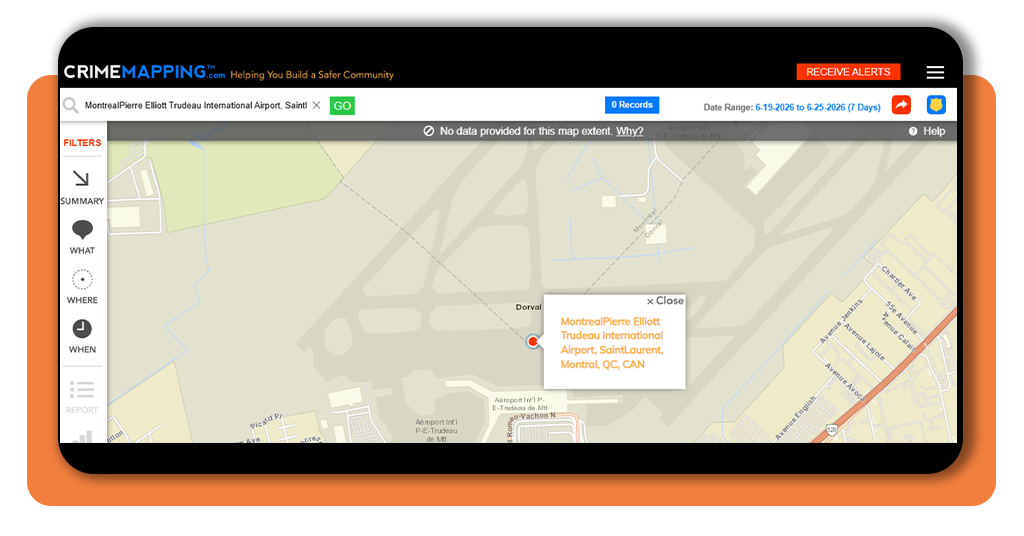This screenshot has height=536, width=1024.
Task: Click the 'Avenue Jenkins' street label
Action: 841,321
